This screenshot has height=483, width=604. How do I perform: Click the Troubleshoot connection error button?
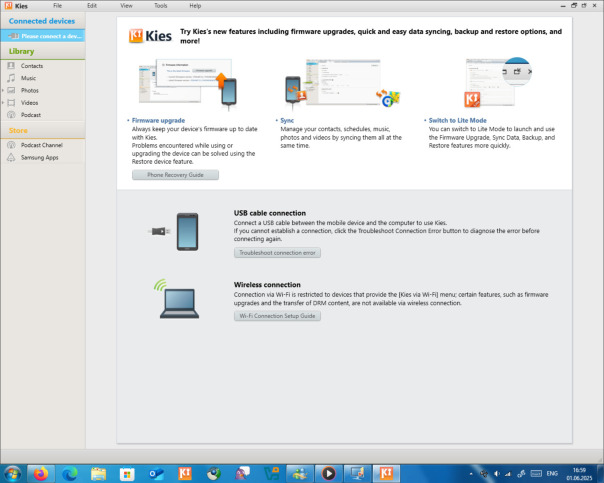pyautogui.click(x=277, y=253)
